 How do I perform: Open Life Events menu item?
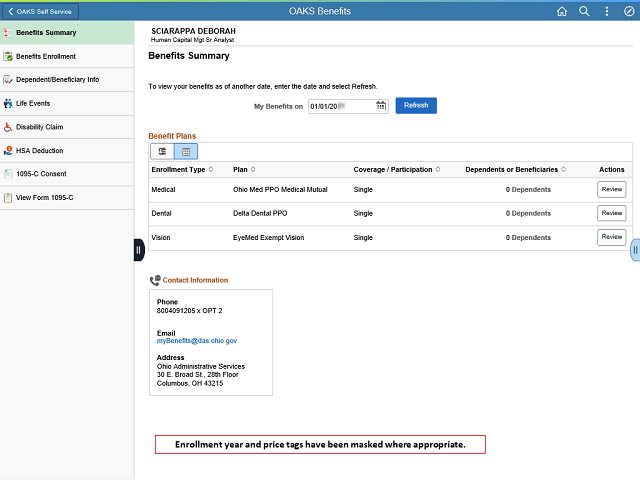[x=67, y=103]
